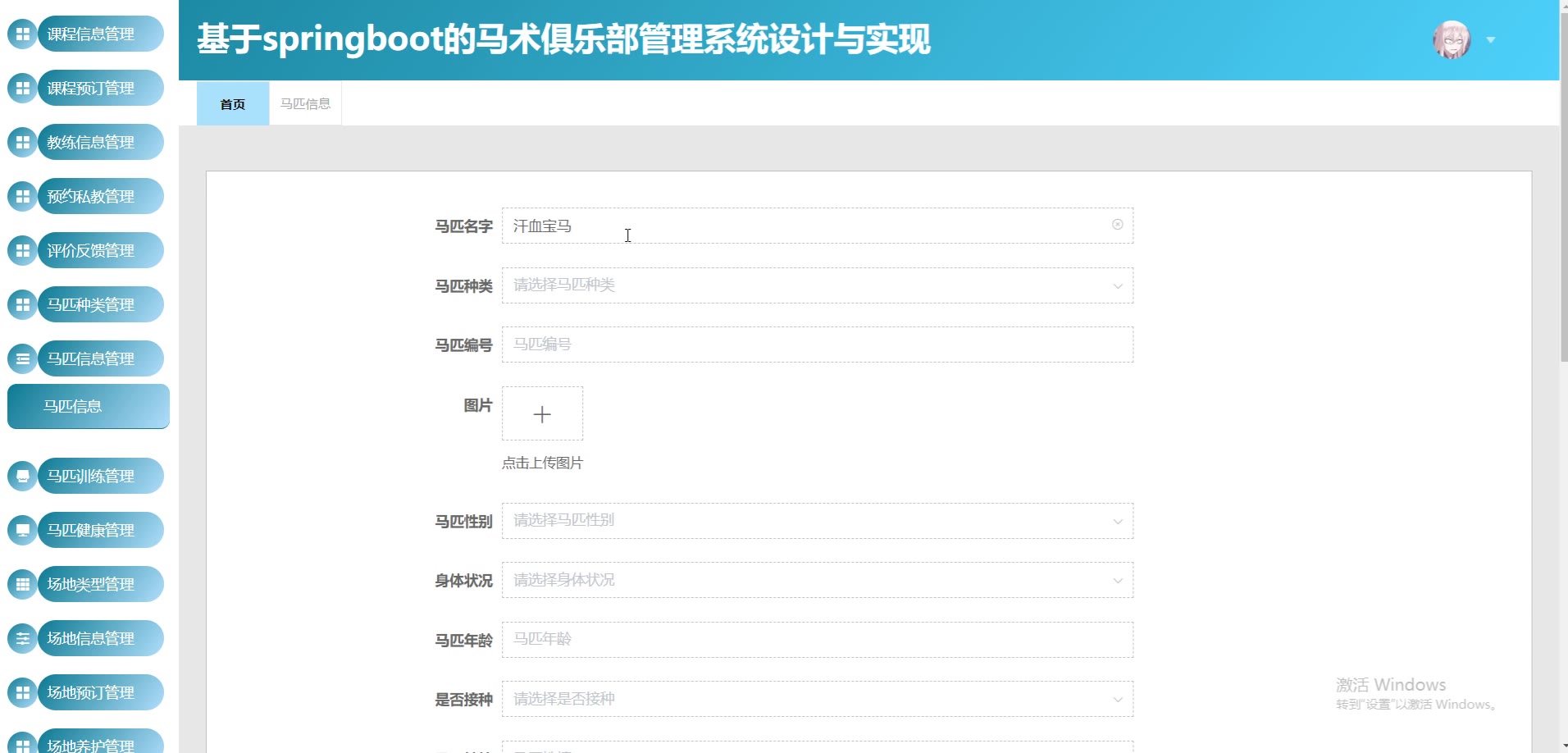Open the 马匹种类 dropdown

818,285
